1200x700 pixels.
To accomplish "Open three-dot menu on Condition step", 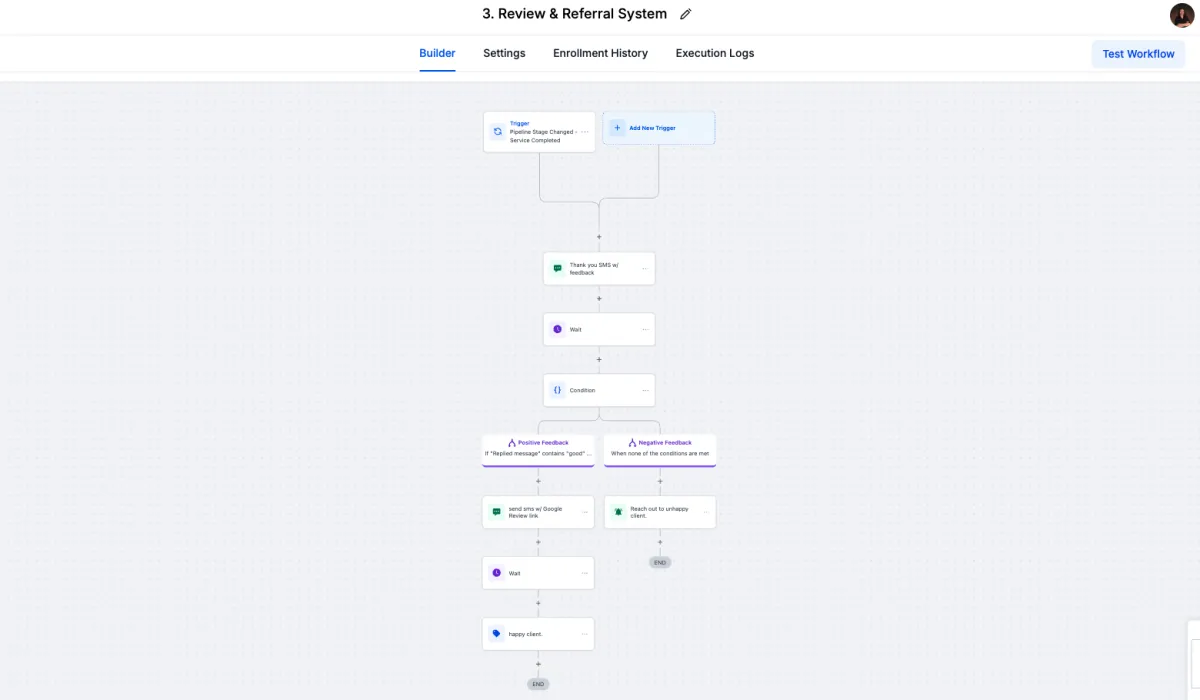I will coord(644,390).
